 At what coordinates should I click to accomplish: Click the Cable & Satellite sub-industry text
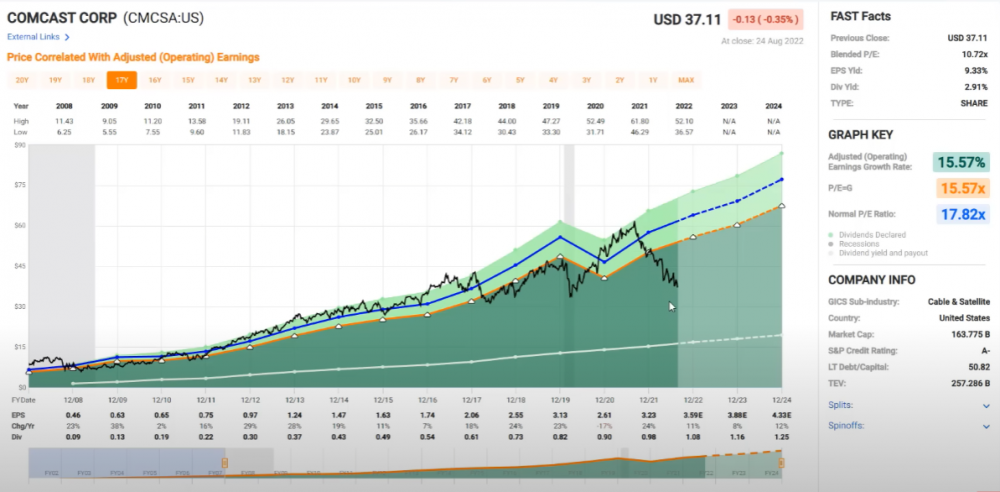pyautogui.click(x=959, y=301)
